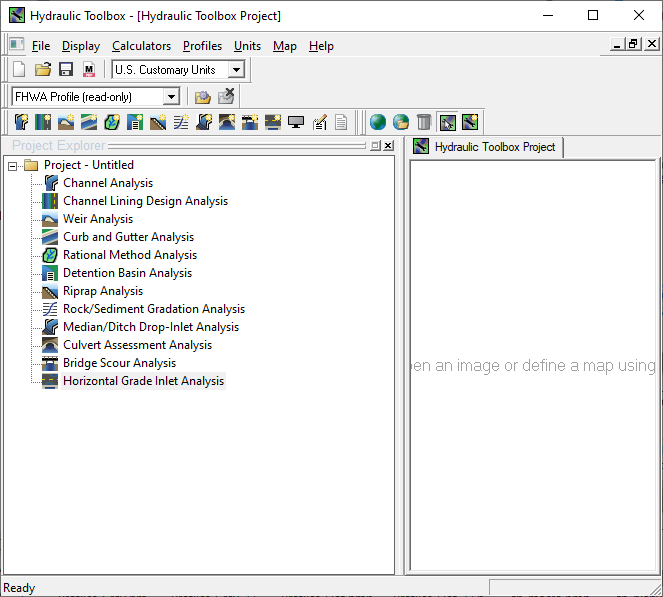Create new Detention Basin calculator from toolbar
The width and height of the screenshot is (663, 597).
click(135, 122)
